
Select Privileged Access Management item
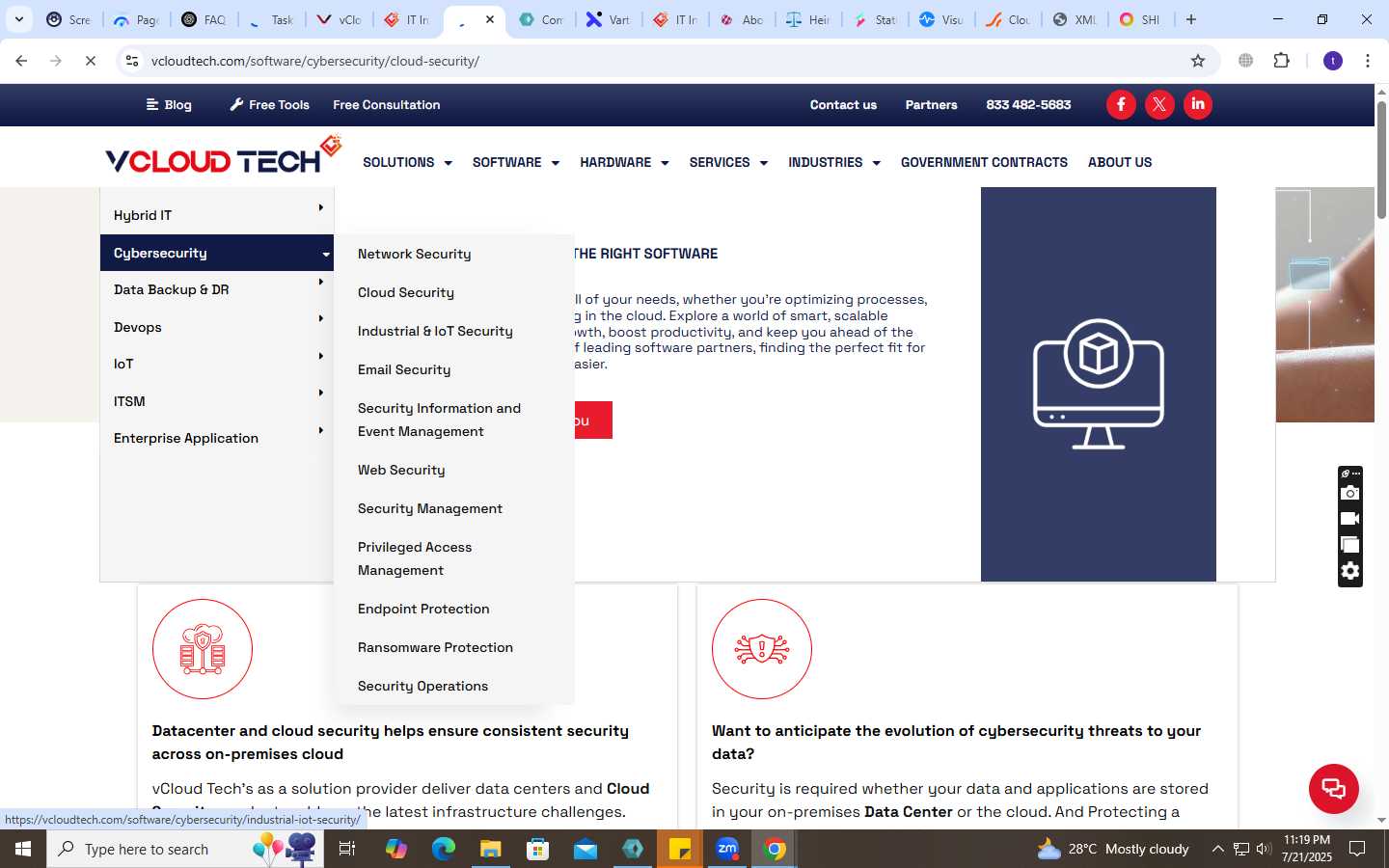415,558
